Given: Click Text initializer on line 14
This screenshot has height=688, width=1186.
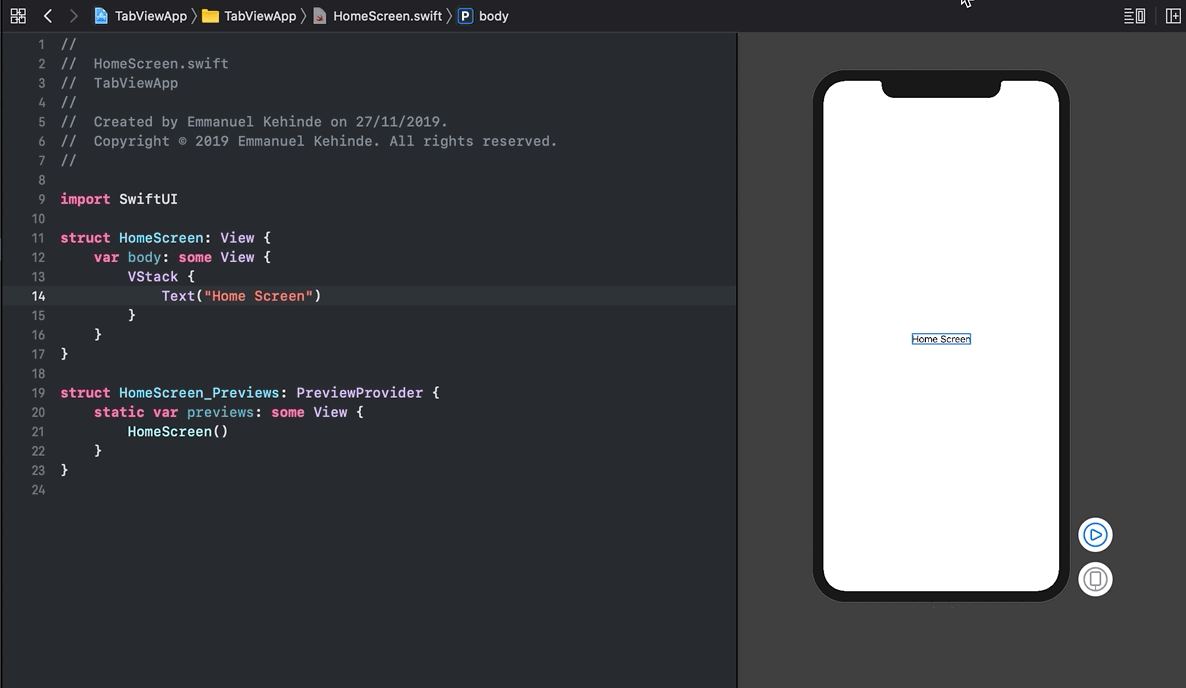Looking at the screenshot, I should (x=178, y=296).
